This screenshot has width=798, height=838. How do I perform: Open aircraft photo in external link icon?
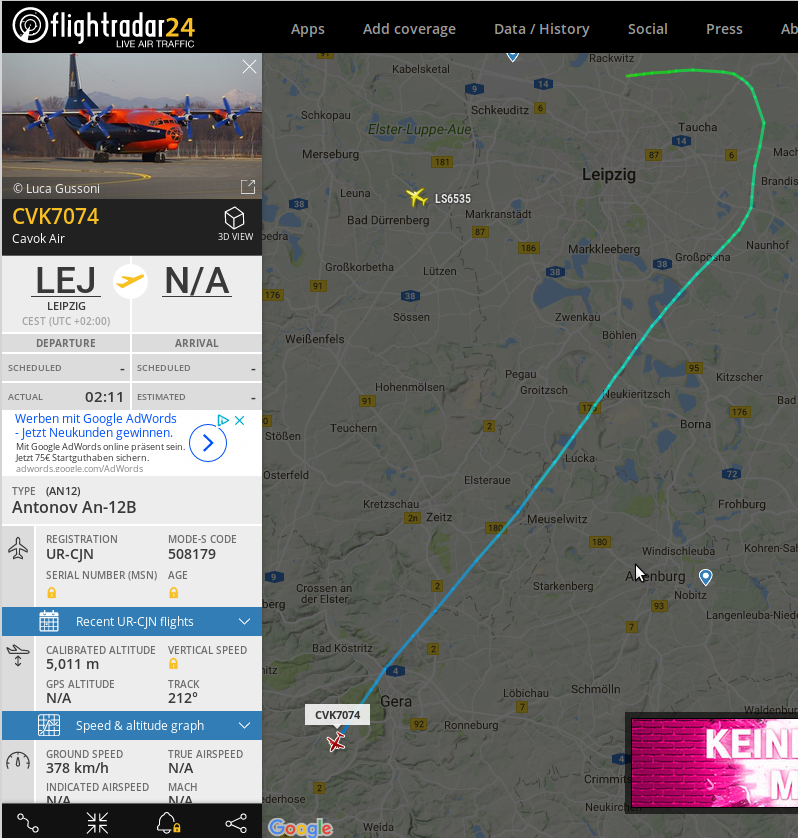pos(248,187)
